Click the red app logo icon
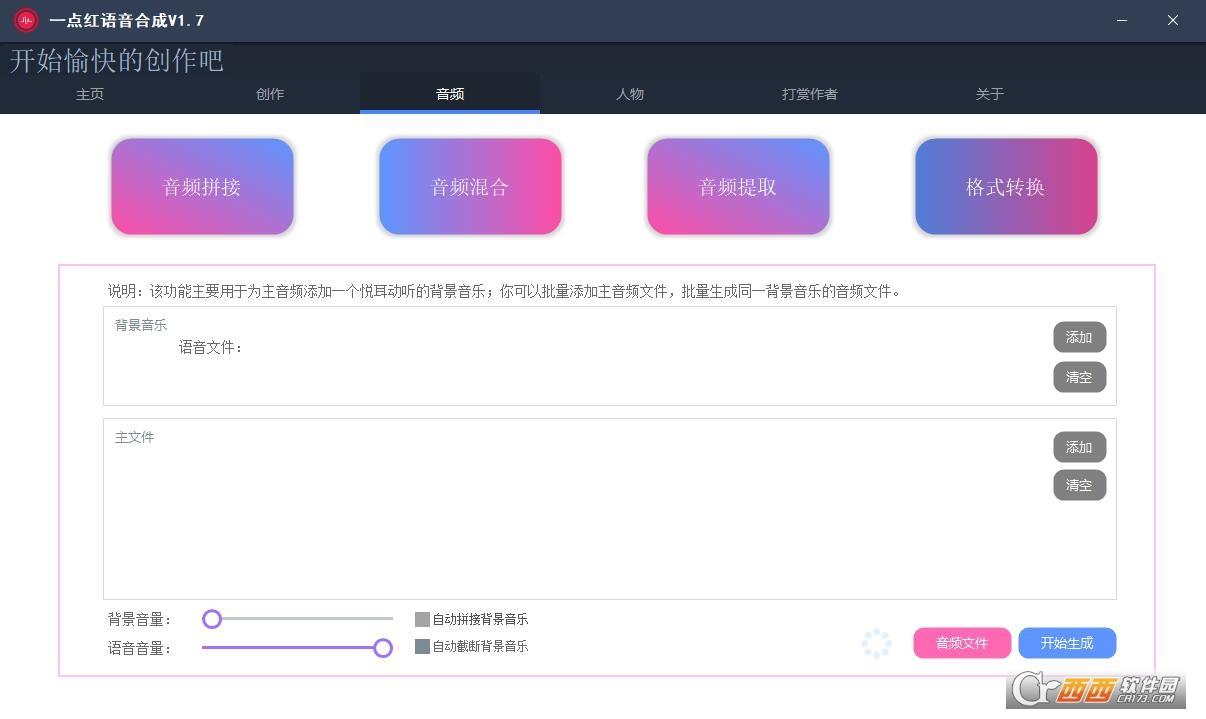 click(26, 20)
